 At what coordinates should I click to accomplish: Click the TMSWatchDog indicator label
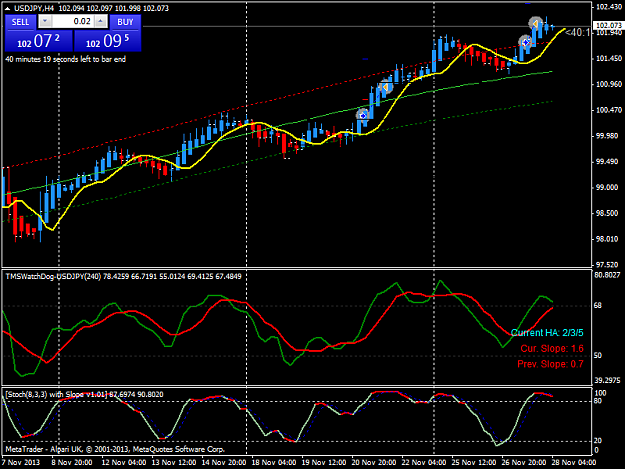pyautogui.click(x=123, y=276)
